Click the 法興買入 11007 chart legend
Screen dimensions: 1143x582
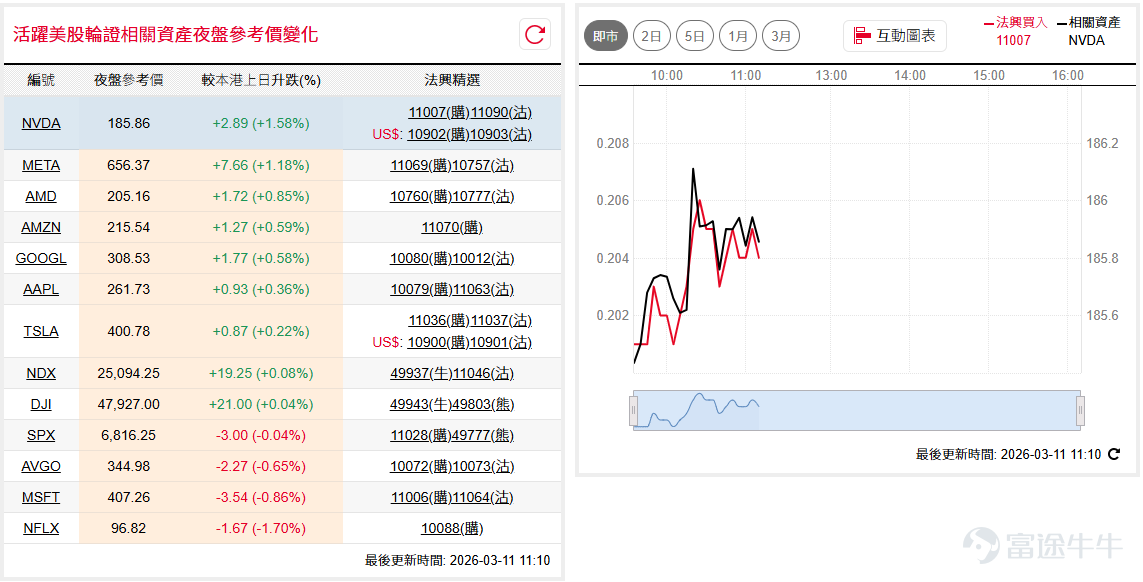[1015, 31]
